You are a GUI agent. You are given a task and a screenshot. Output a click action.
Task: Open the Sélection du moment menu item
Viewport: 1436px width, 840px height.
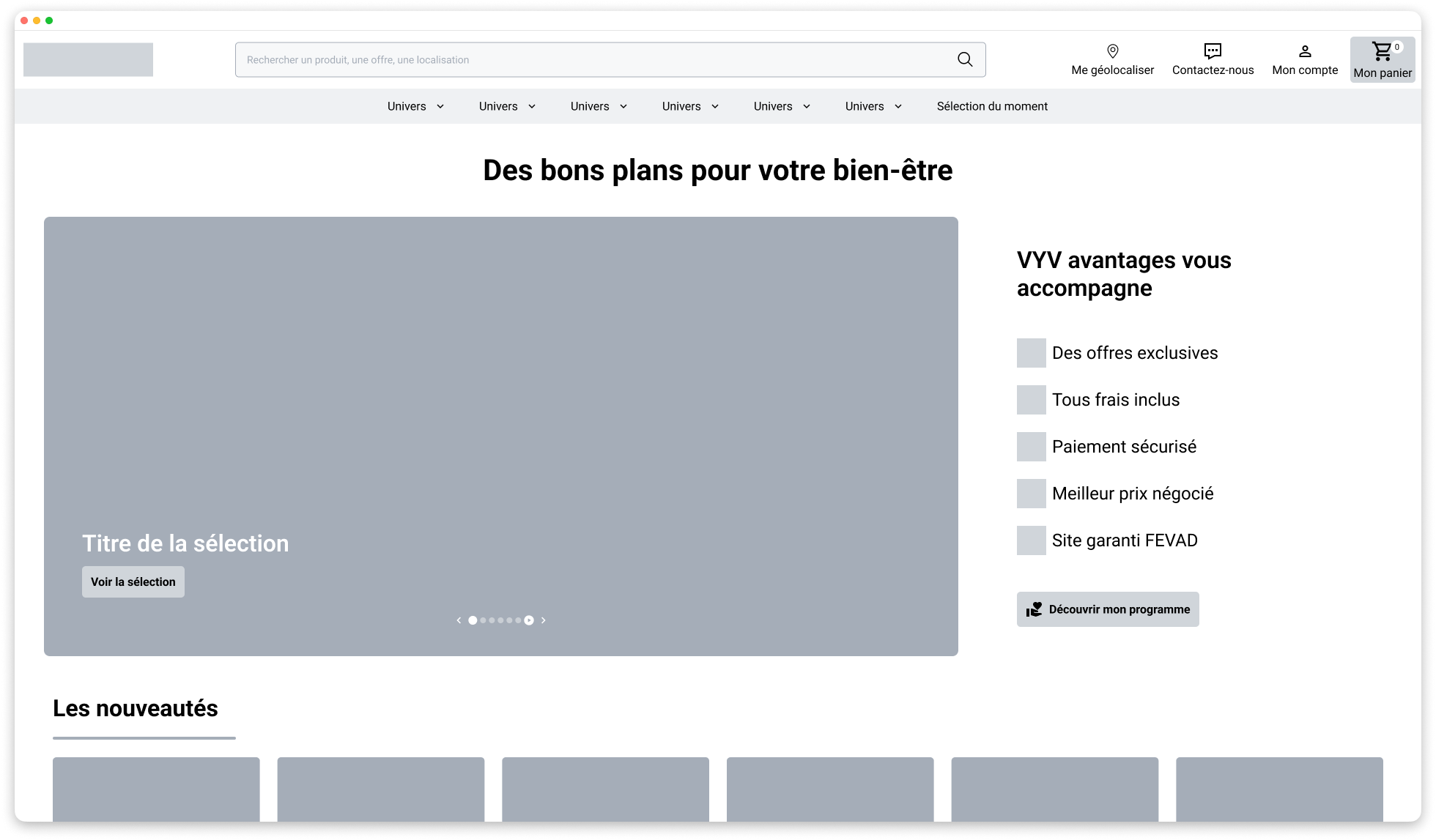click(x=992, y=106)
